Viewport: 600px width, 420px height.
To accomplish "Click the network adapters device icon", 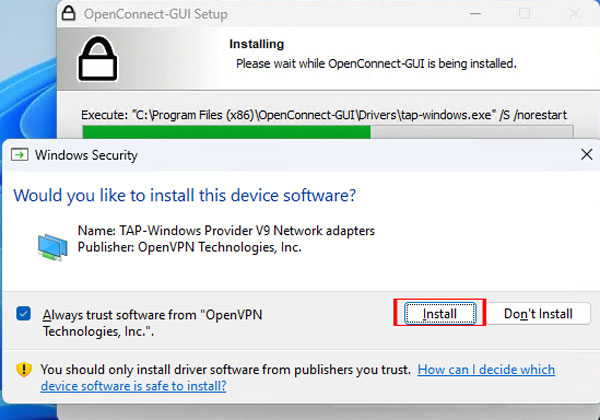I will tap(53, 245).
